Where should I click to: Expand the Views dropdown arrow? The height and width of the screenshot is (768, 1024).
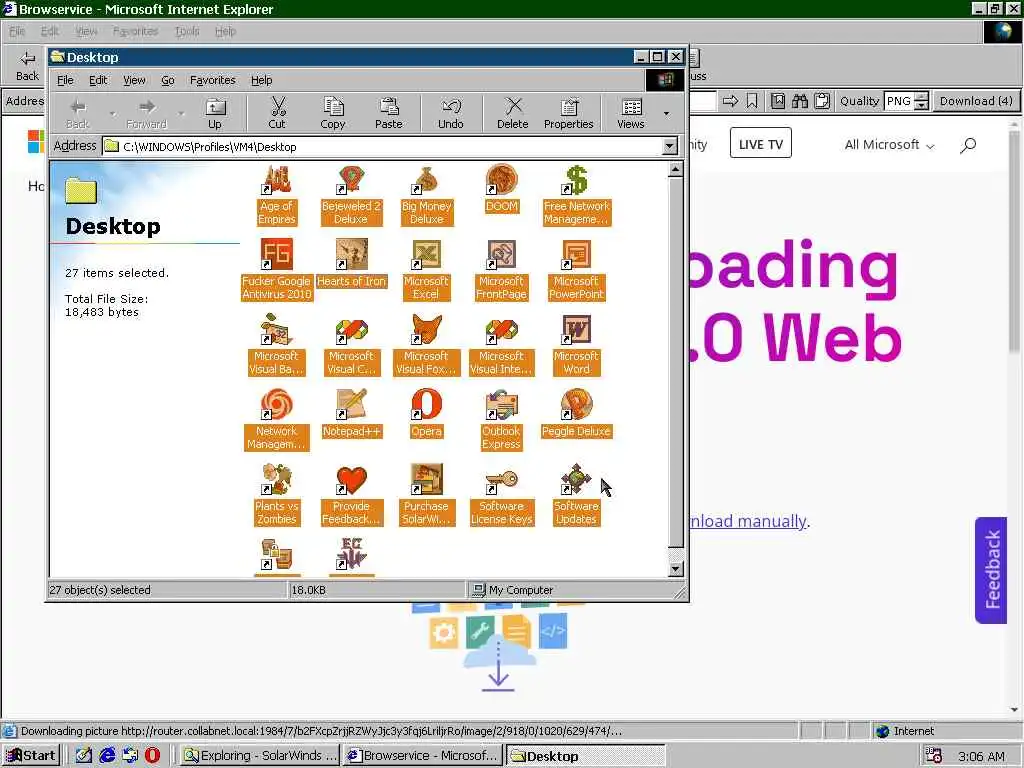666,114
